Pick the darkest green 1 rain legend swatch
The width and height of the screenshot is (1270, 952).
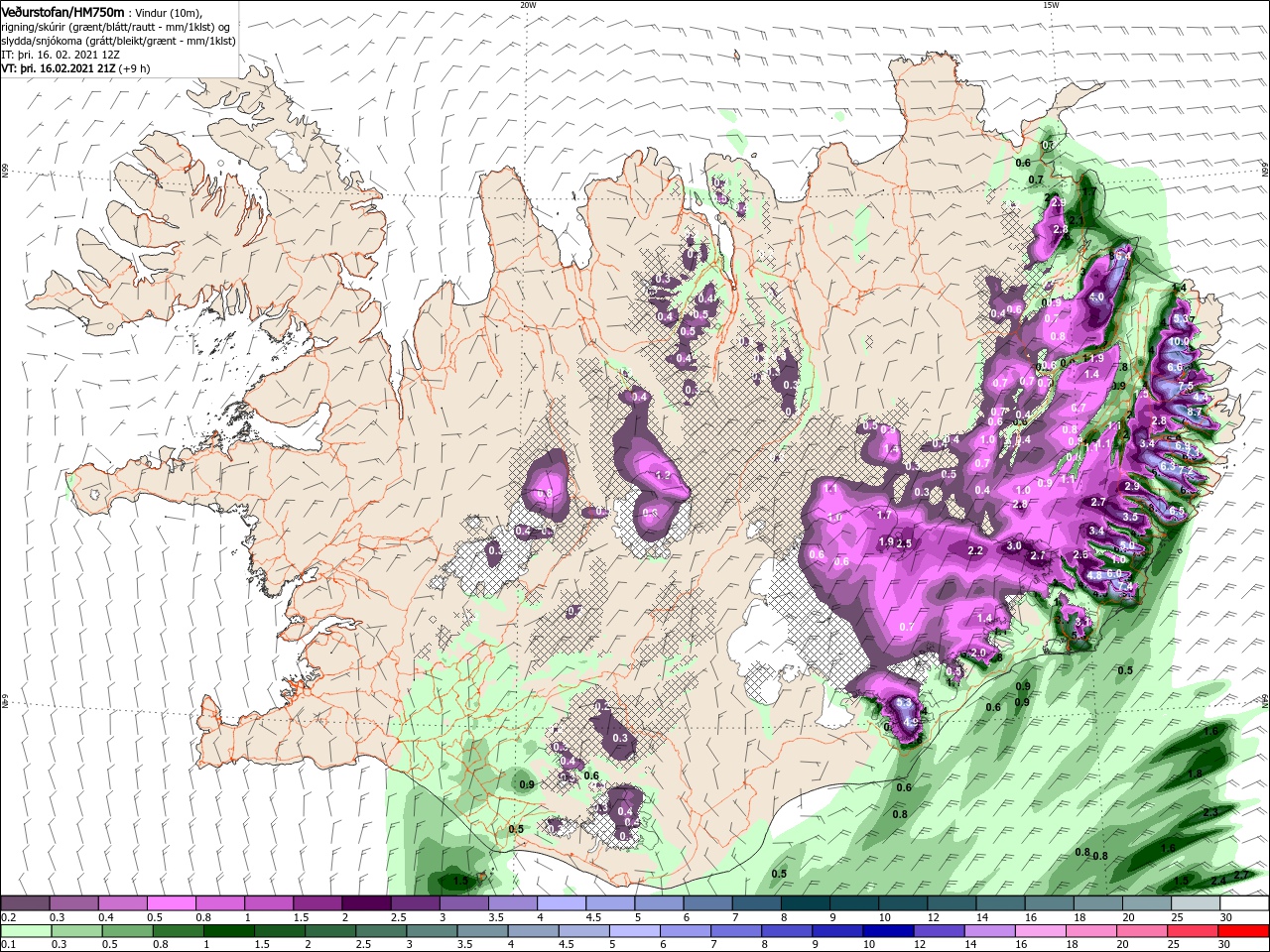click(228, 930)
